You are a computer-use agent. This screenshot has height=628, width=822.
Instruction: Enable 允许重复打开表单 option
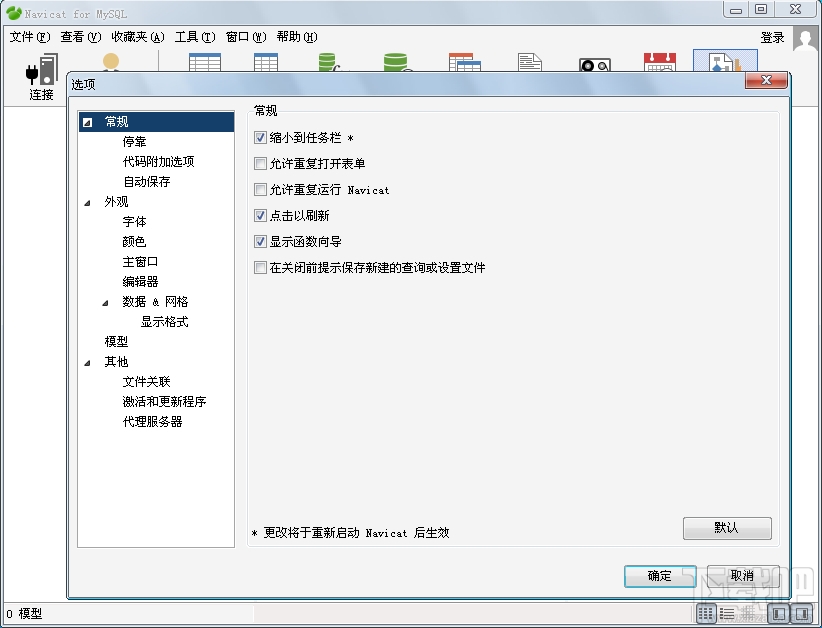[259, 163]
